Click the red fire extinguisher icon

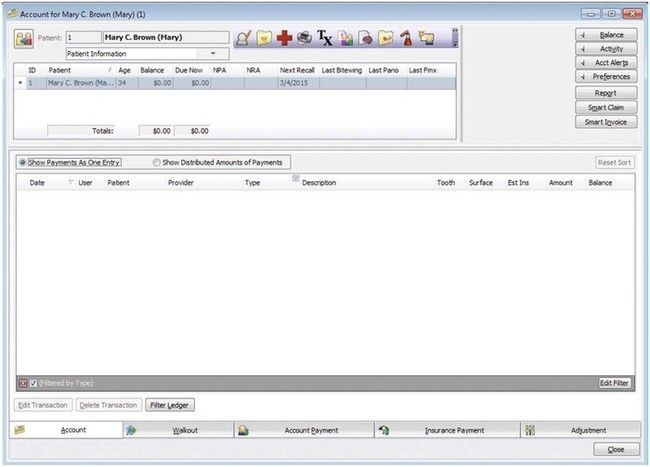[407, 39]
